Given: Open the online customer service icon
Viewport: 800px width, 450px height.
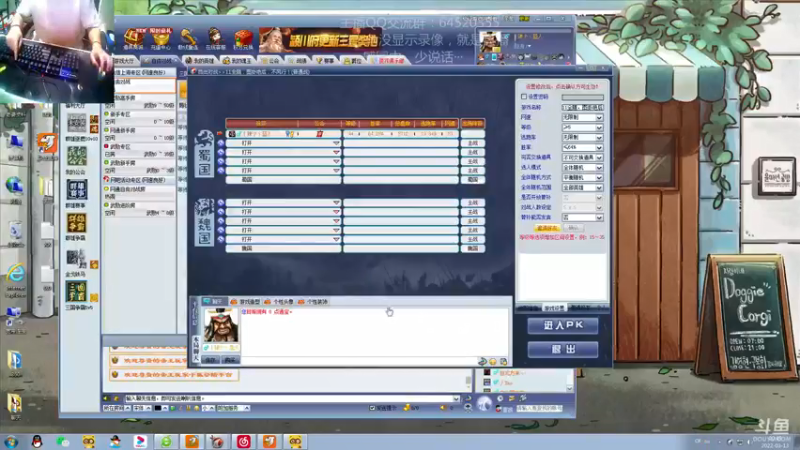Looking at the screenshot, I should 215,39.
